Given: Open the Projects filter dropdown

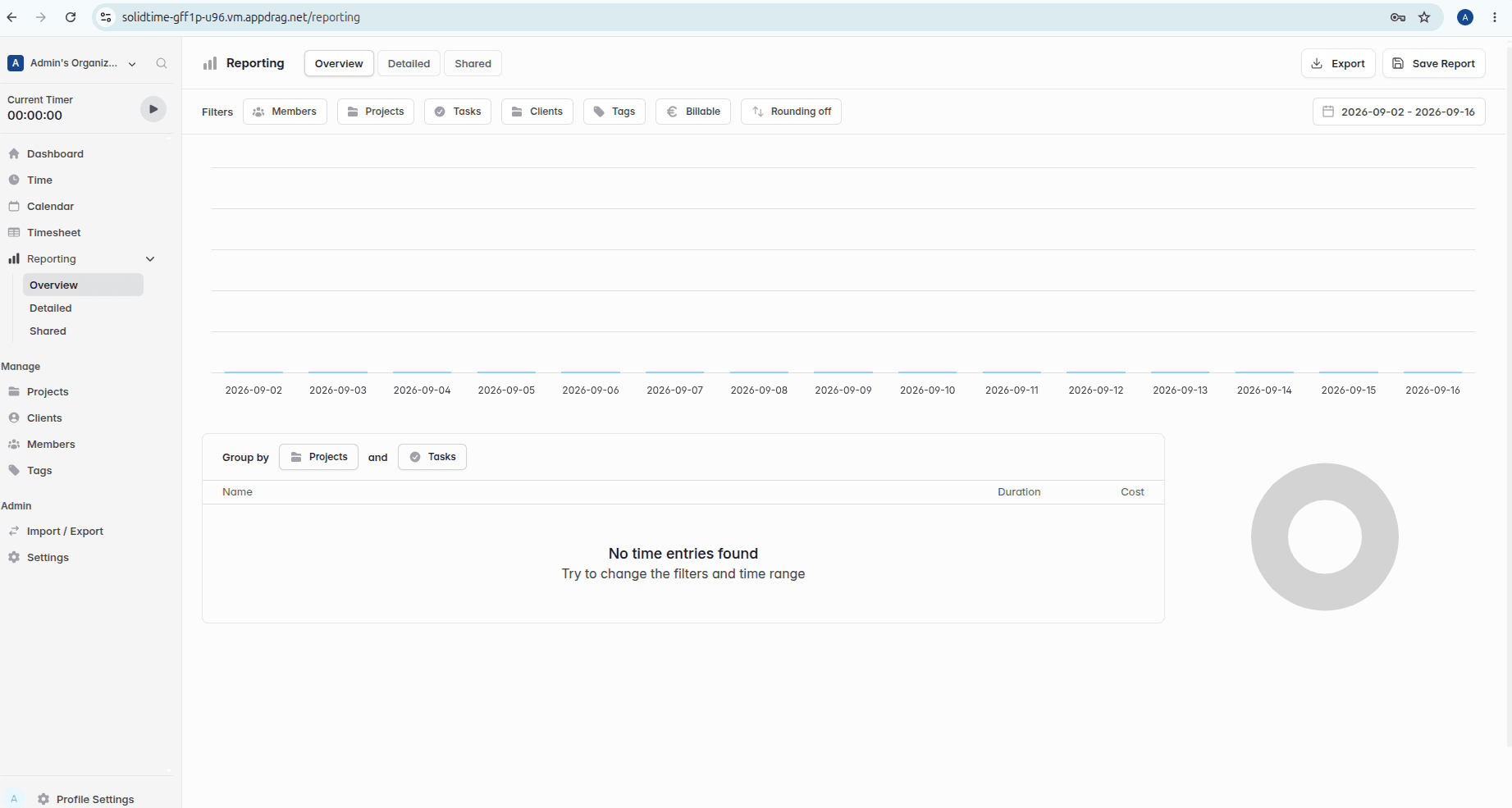Looking at the screenshot, I should tap(376, 112).
